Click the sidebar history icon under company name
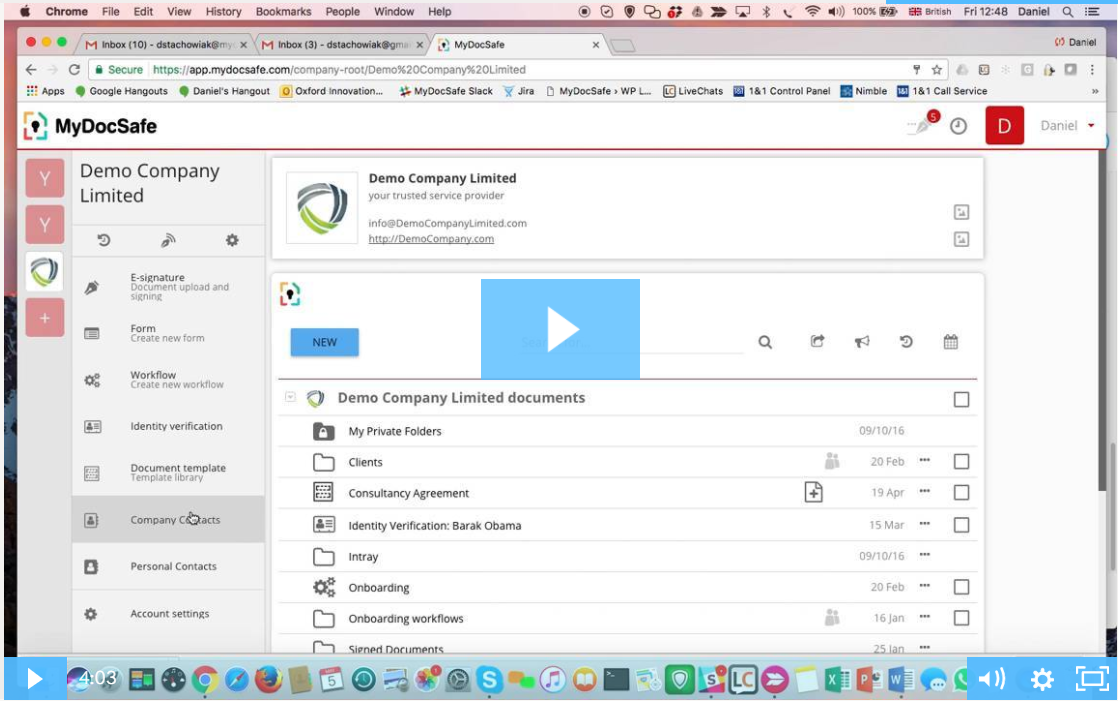Image resolution: width=1118 pixels, height=701 pixels. [x=104, y=240]
